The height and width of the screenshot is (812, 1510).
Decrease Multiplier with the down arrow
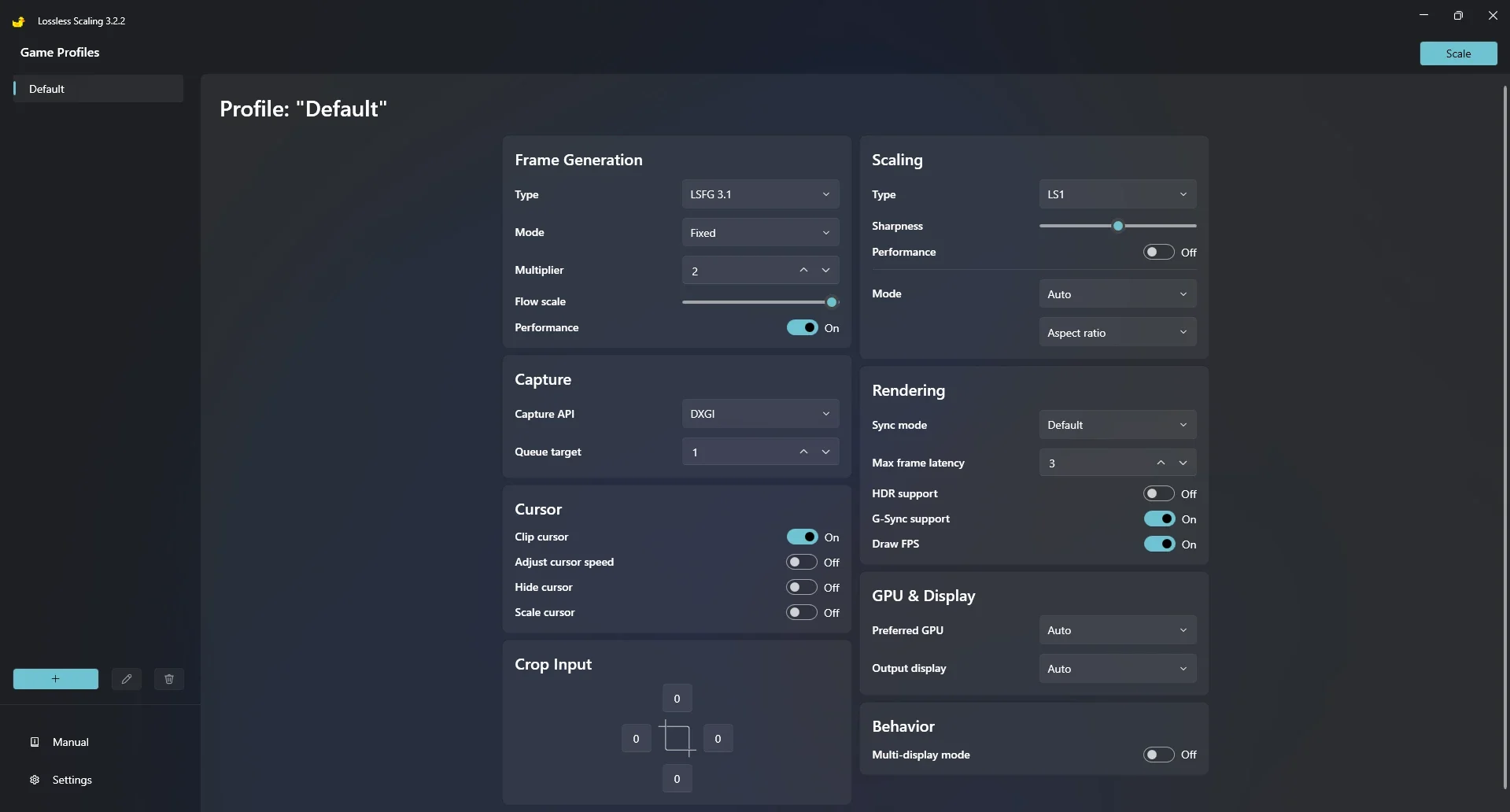pos(825,271)
